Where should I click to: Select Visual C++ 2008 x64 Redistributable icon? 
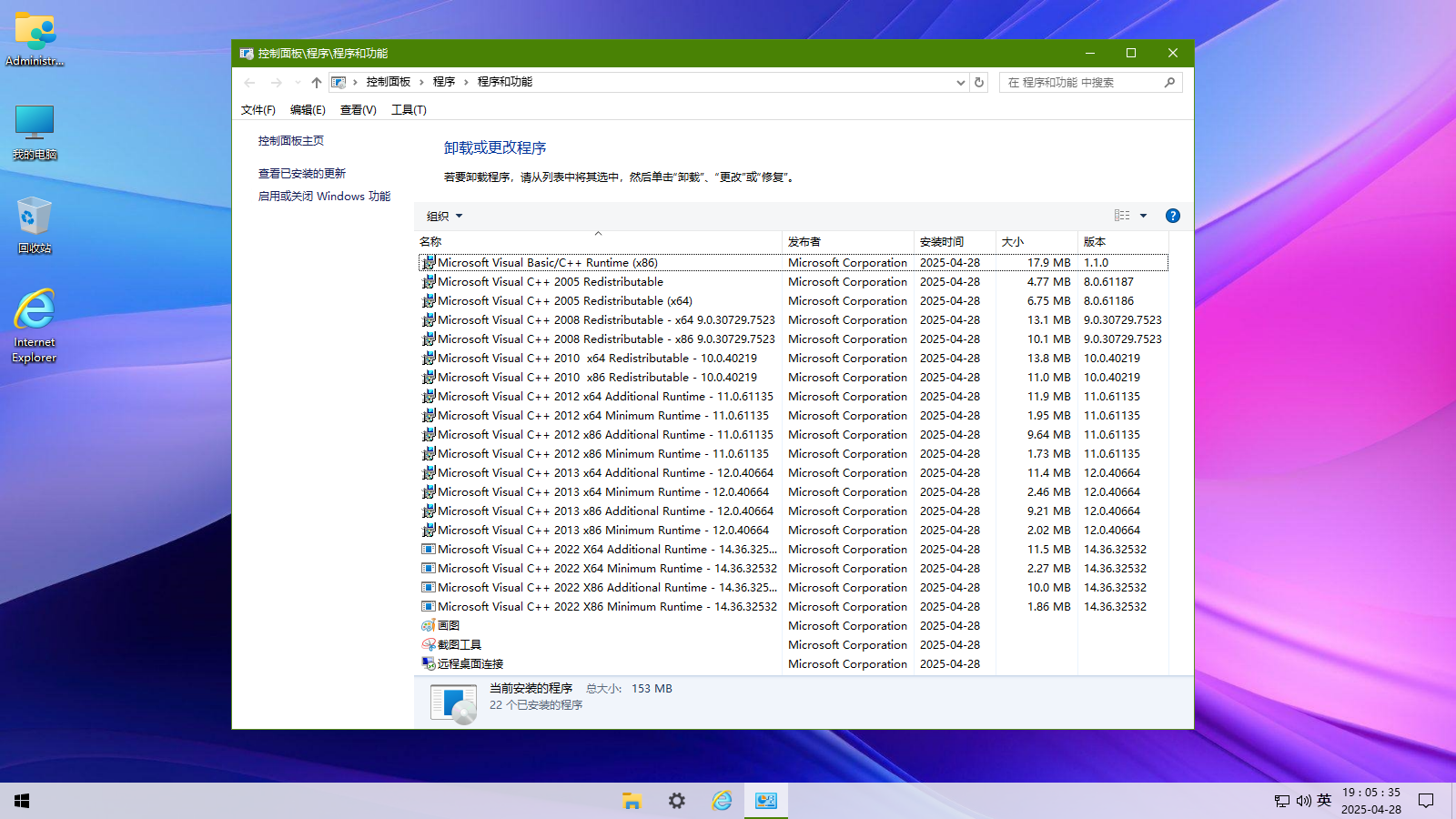point(429,319)
